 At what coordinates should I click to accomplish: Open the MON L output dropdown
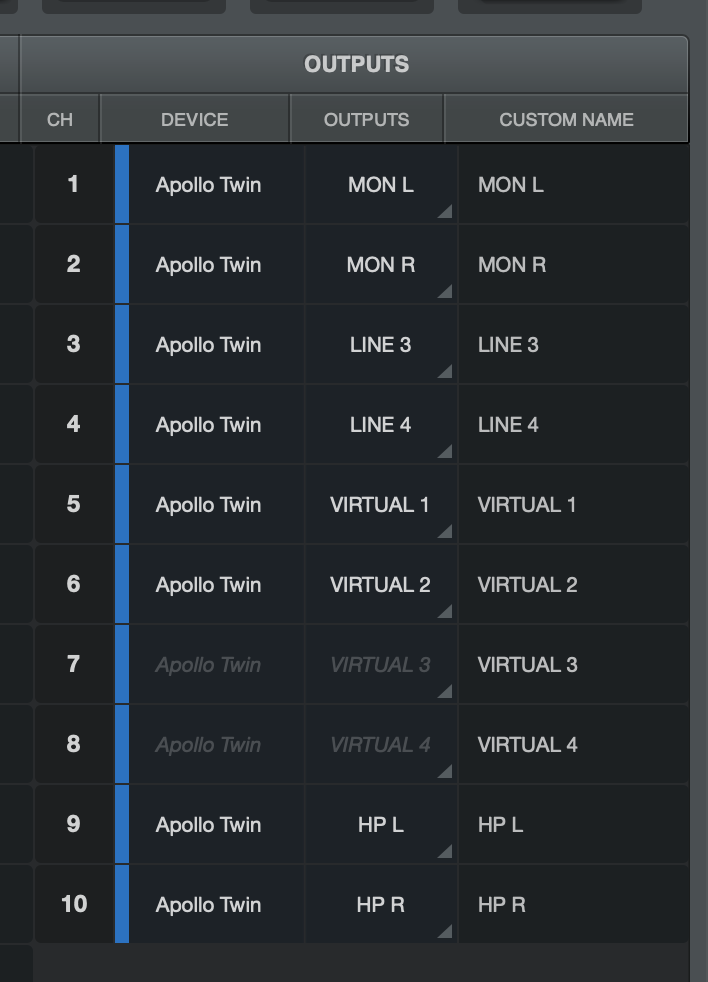(x=381, y=185)
